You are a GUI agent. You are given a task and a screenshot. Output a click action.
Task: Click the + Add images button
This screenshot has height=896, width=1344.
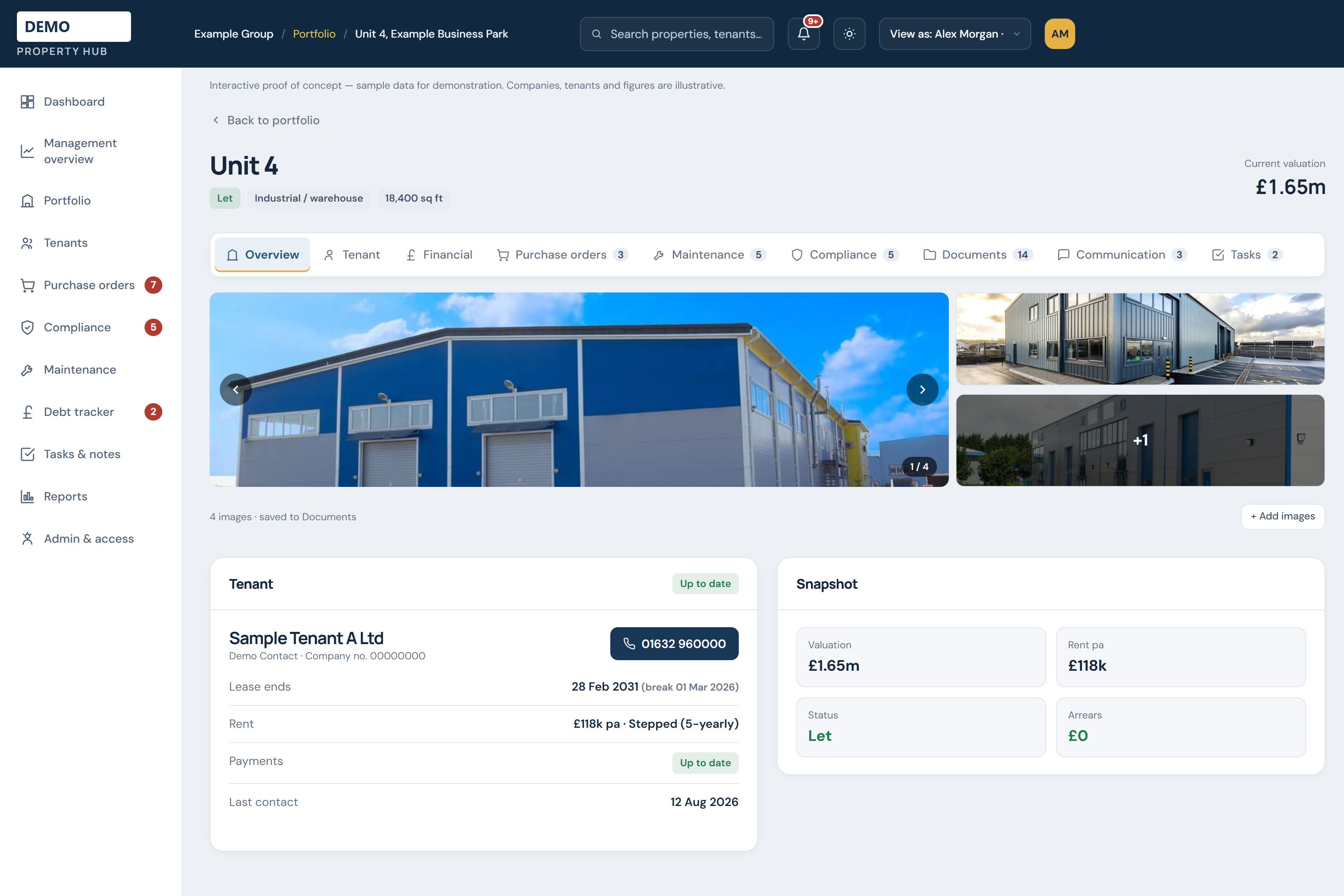tap(1282, 516)
